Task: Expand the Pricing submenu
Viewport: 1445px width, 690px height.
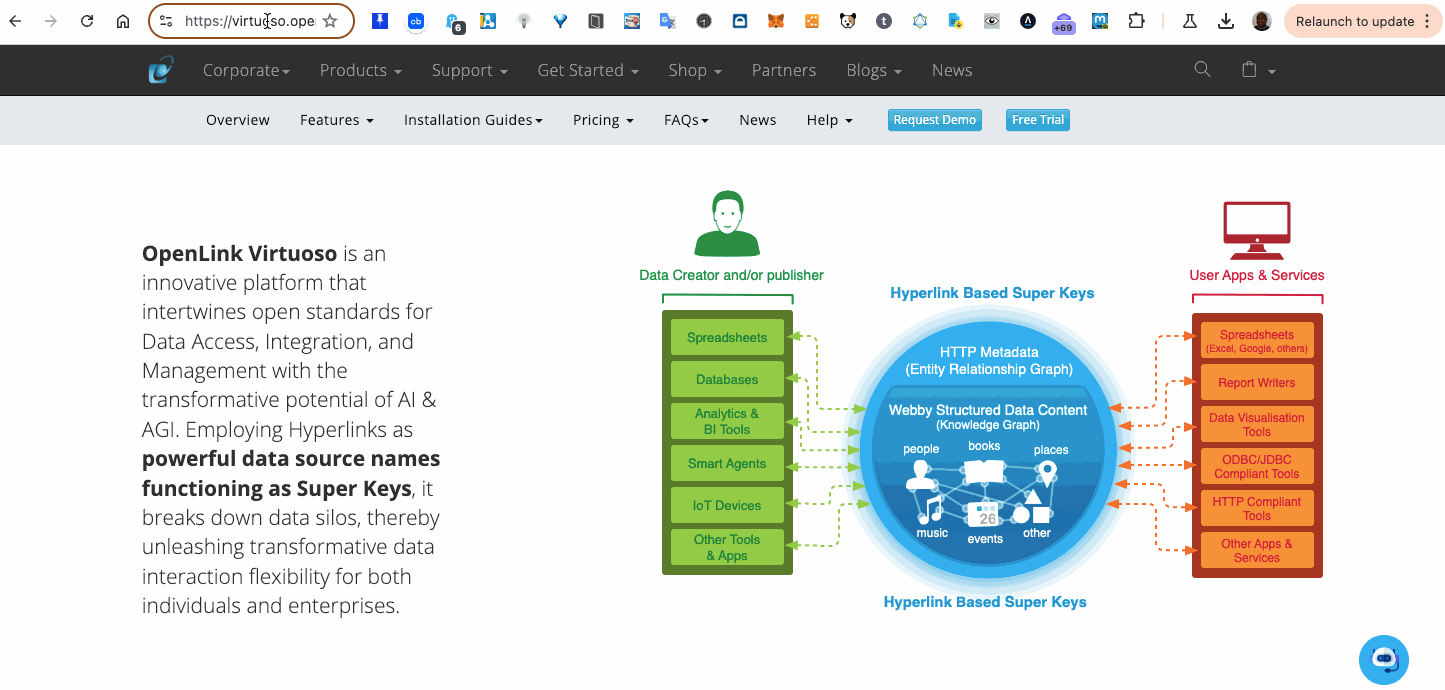Action: click(603, 120)
